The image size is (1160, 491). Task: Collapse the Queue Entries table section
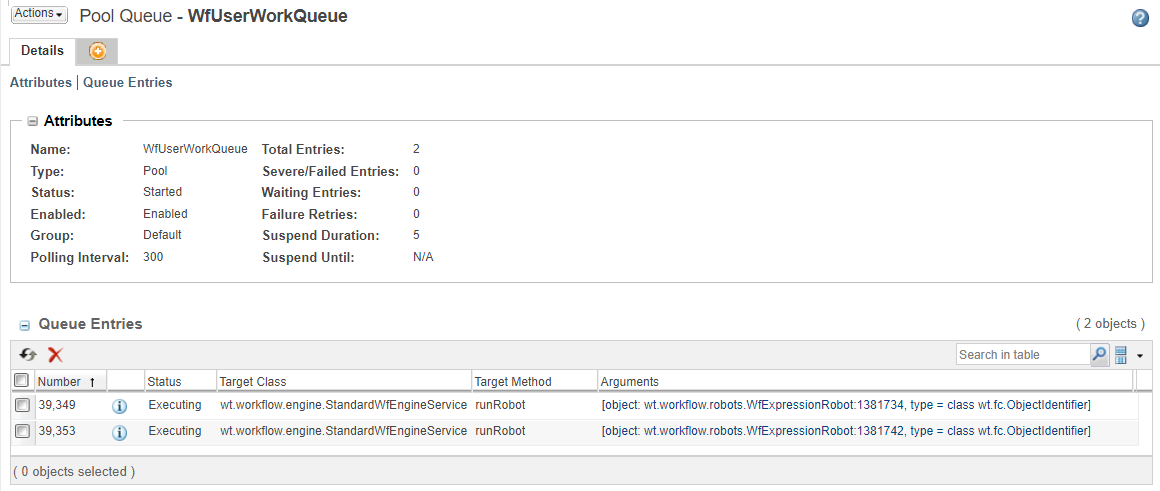[x=24, y=325]
